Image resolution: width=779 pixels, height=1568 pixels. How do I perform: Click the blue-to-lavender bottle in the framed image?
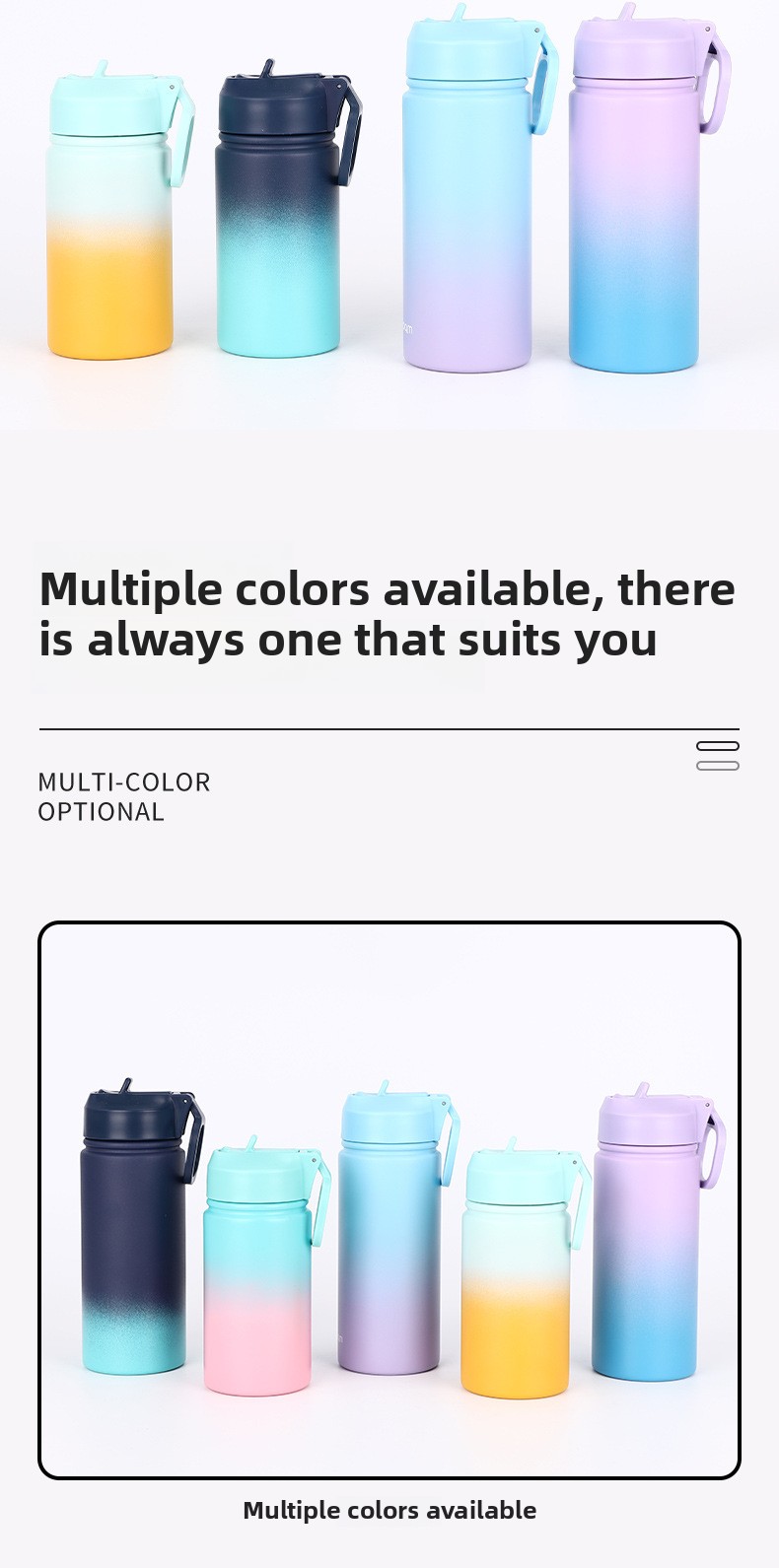tap(396, 1229)
